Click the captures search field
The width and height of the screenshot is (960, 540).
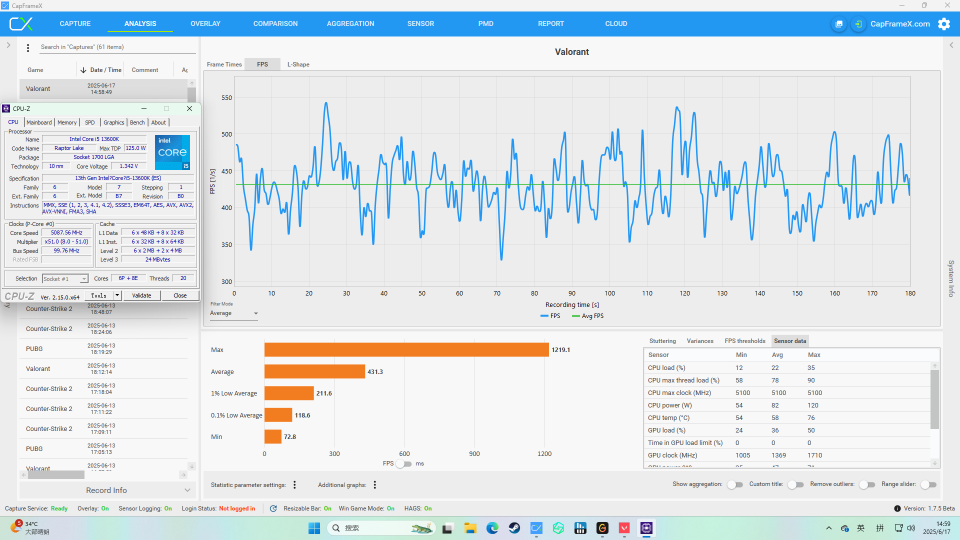click(116, 47)
